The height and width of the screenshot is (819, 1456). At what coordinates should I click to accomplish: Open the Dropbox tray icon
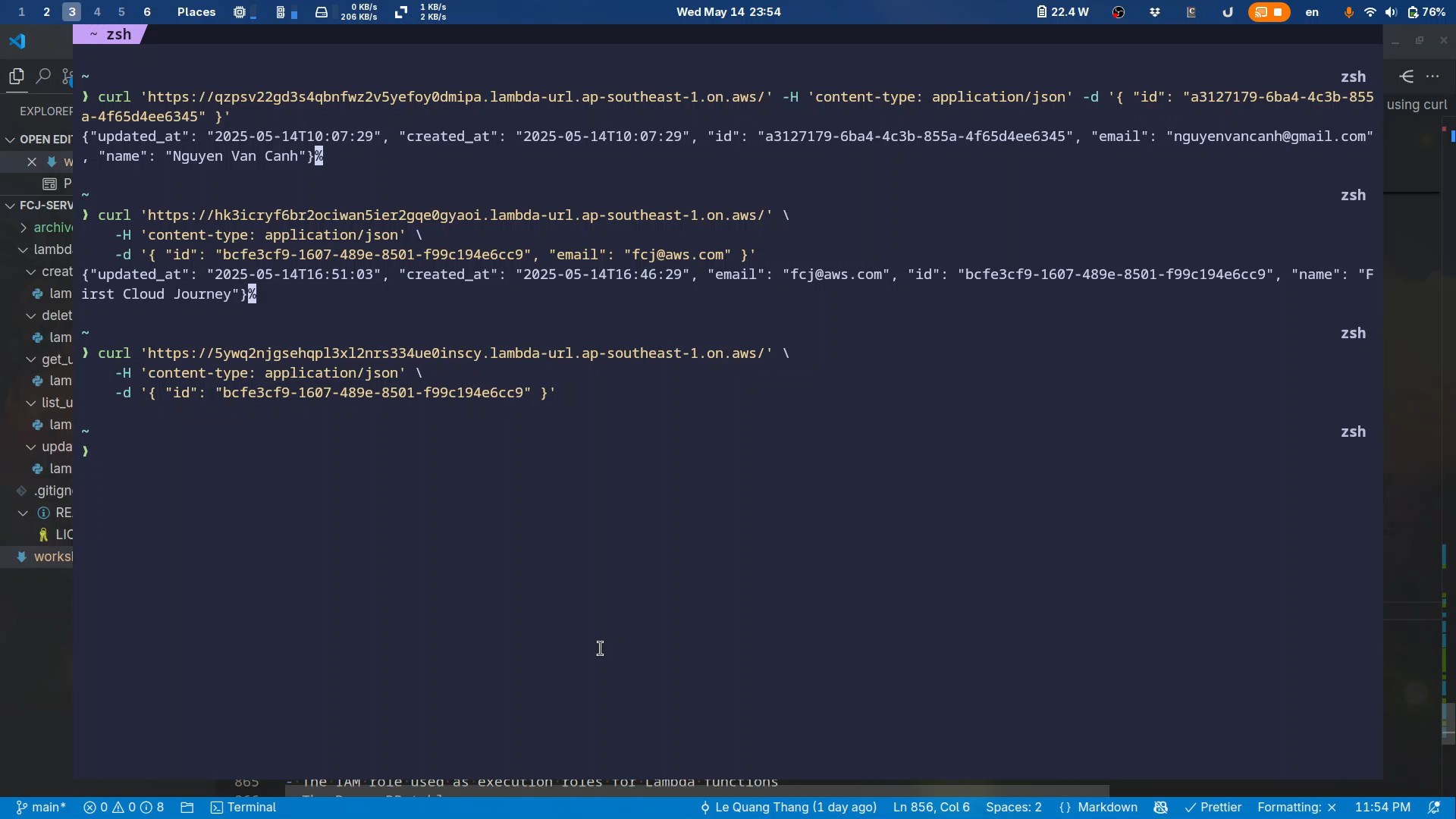(x=1155, y=12)
